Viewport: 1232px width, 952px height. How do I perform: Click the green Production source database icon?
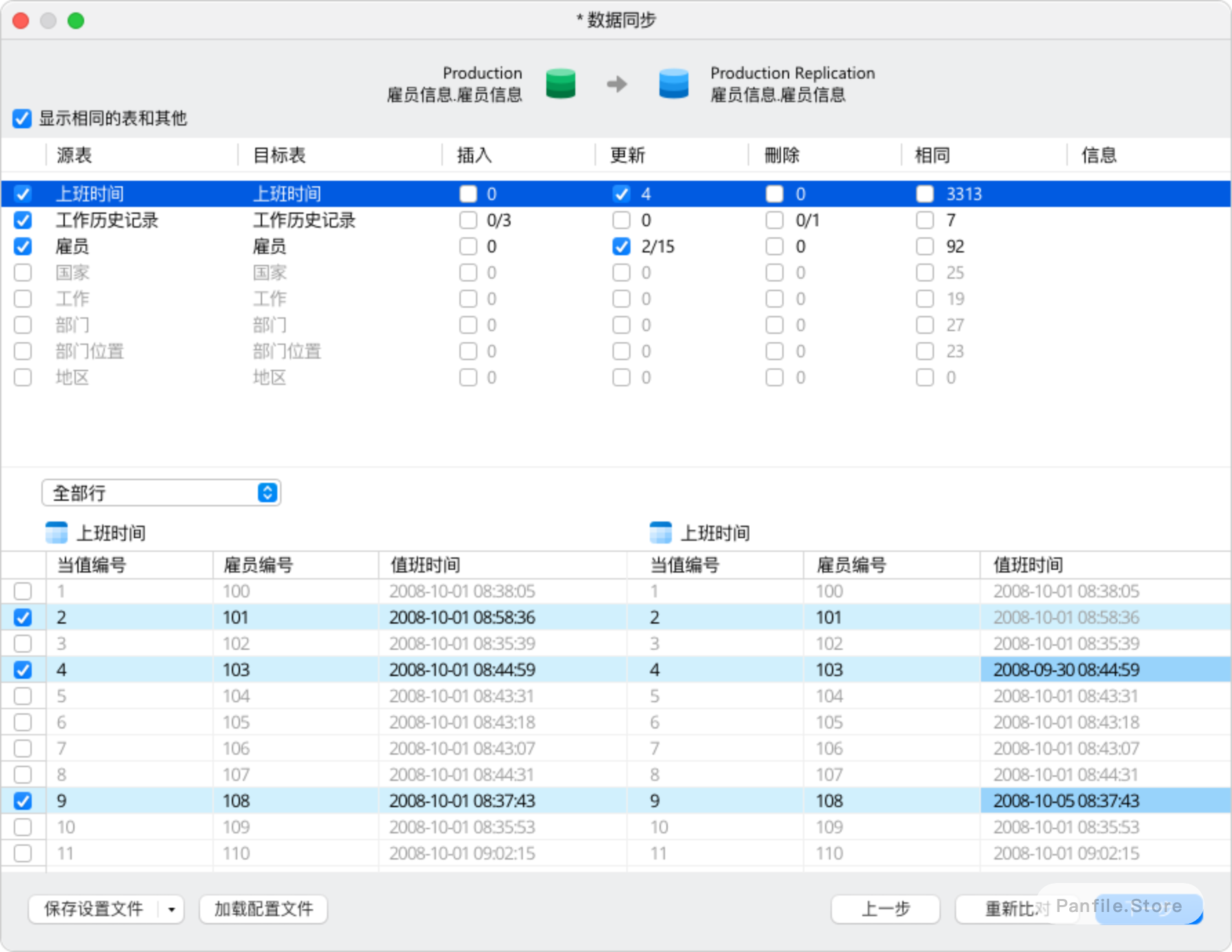click(x=560, y=83)
